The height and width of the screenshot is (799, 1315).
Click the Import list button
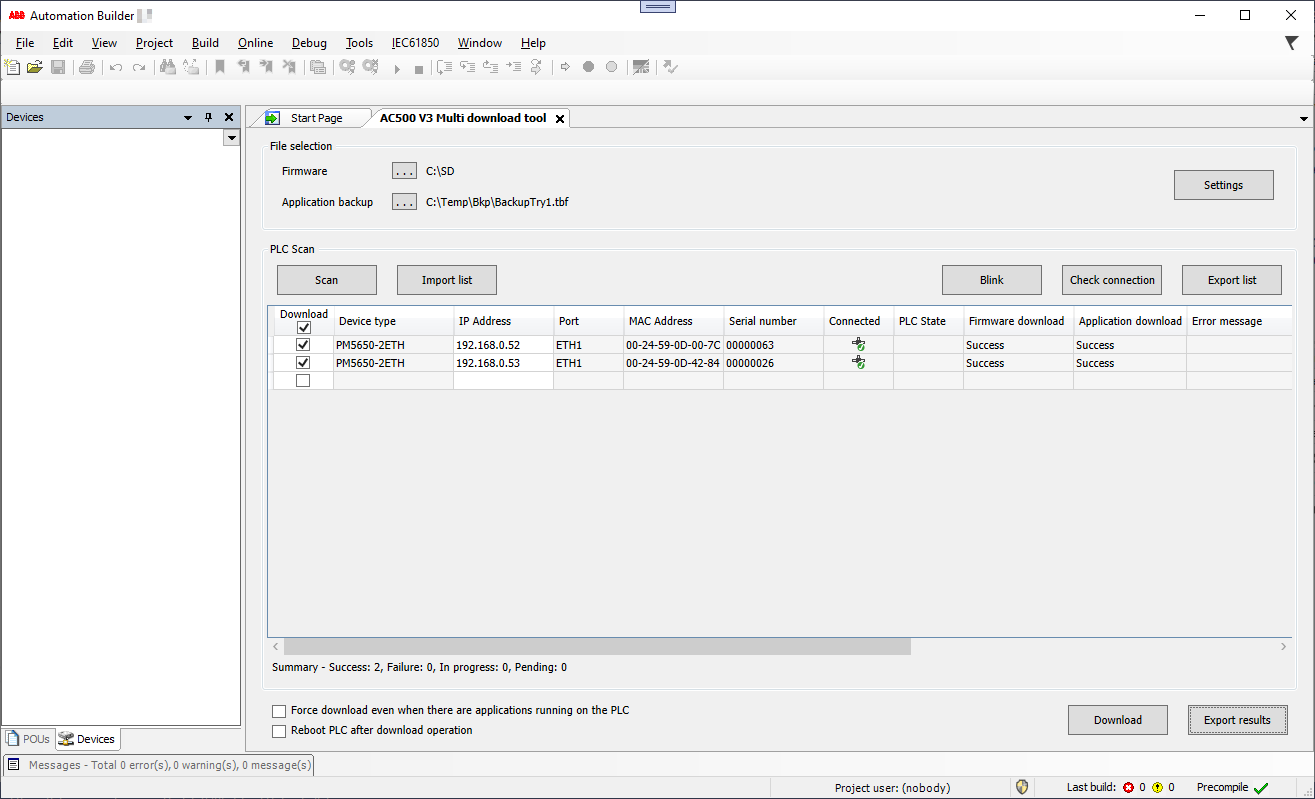point(447,280)
